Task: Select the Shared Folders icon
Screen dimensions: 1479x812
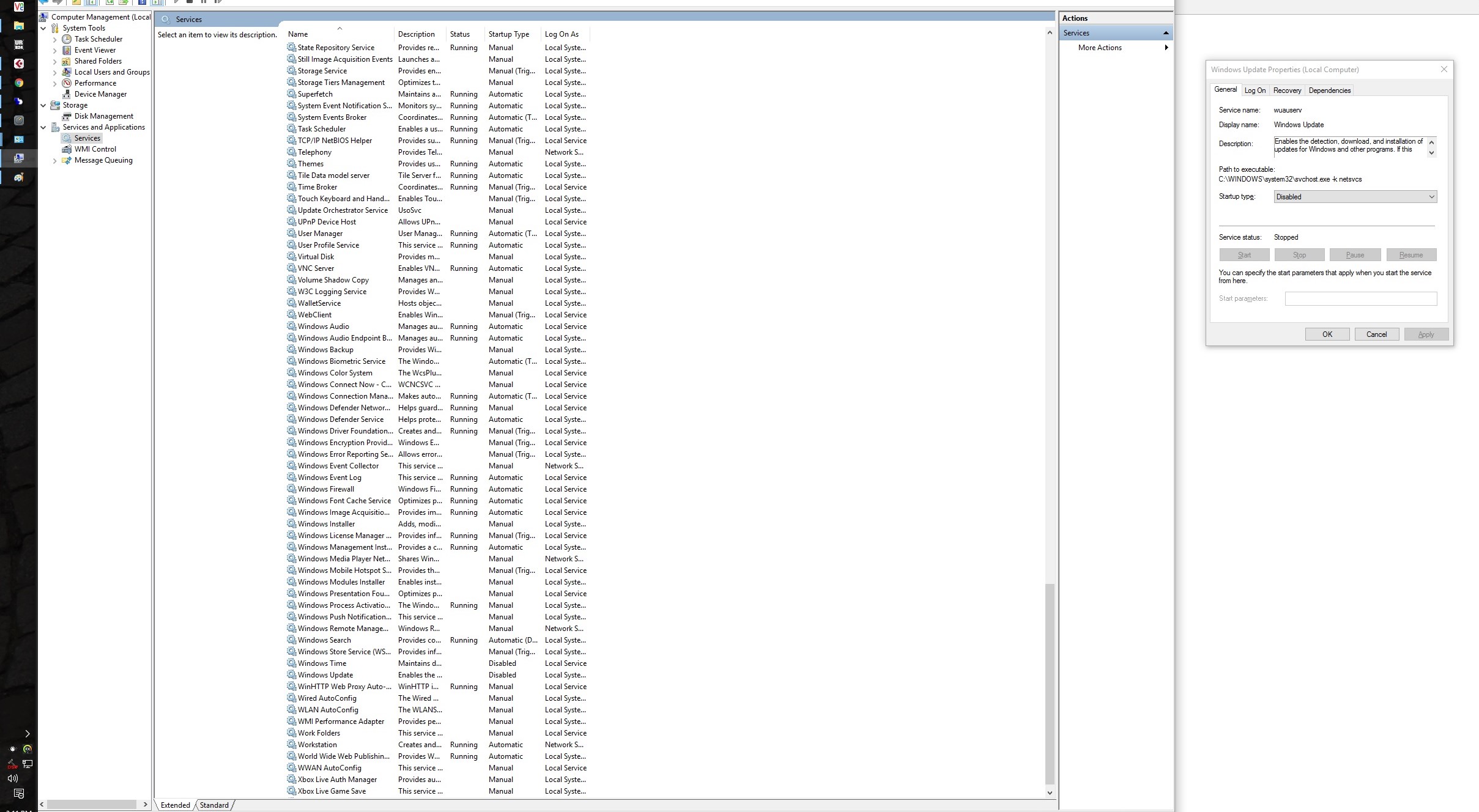Action: pos(67,61)
